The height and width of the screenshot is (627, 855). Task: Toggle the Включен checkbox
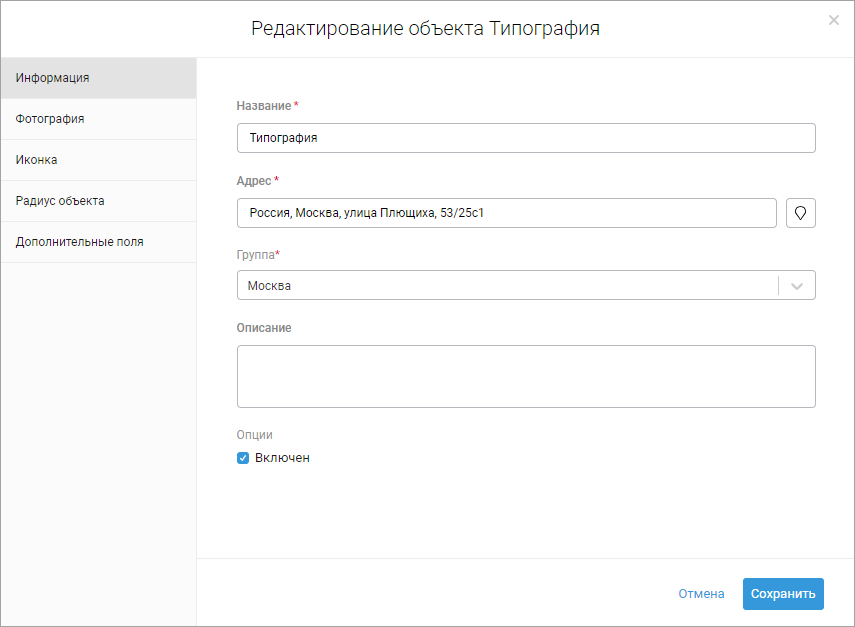tap(243, 458)
